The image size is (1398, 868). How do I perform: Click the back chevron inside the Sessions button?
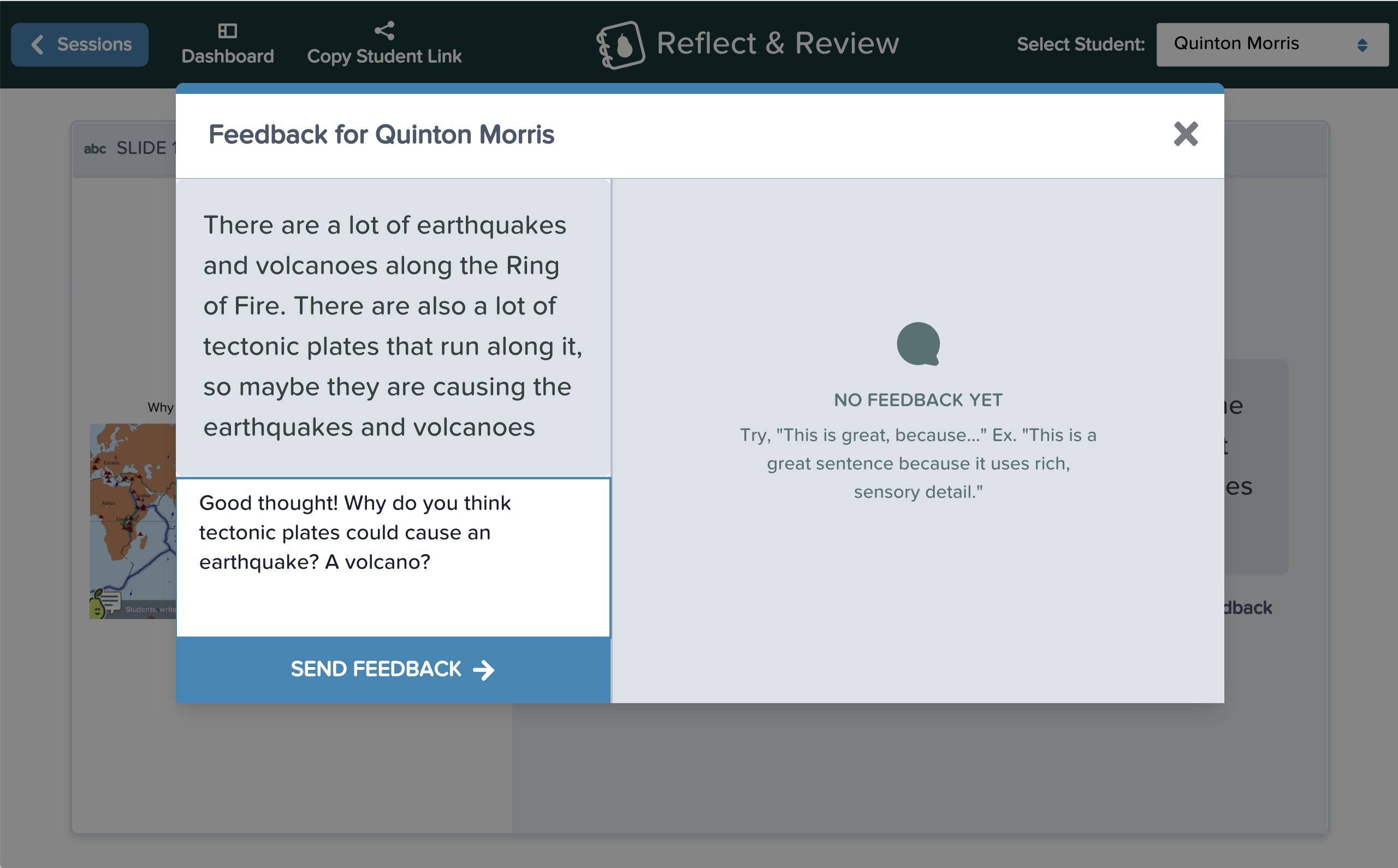(x=38, y=44)
